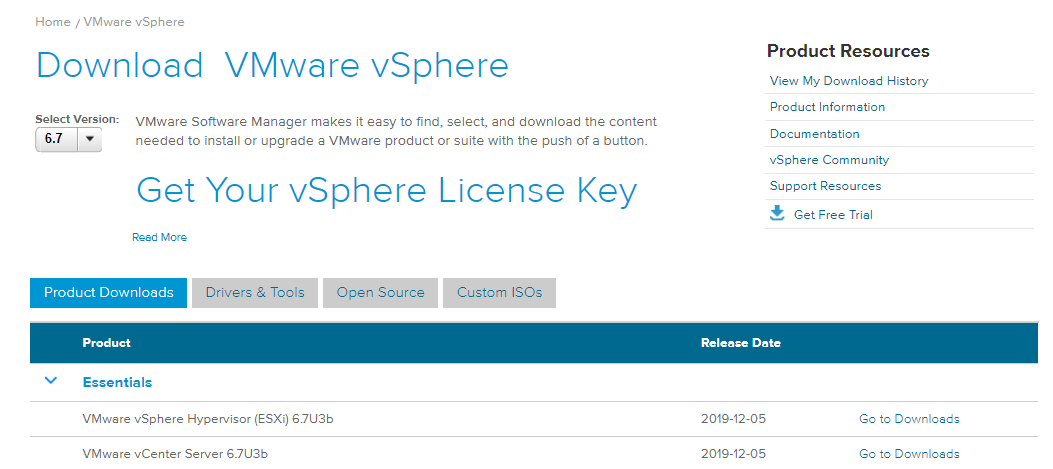This screenshot has width=1053, height=469.
Task: Collapse the Essentials section chevron
Action: pyautogui.click(x=50, y=381)
